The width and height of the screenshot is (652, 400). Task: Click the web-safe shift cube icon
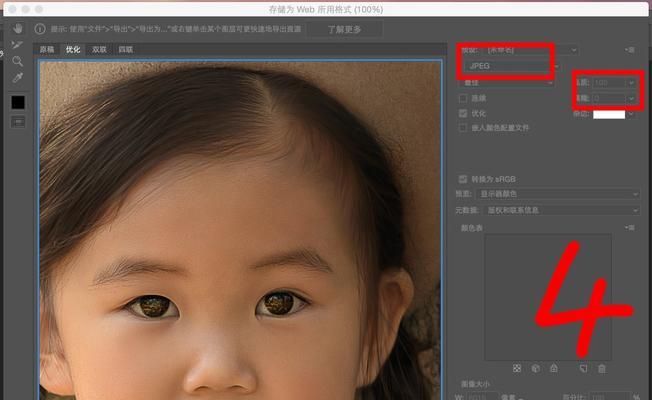(x=536, y=368)
